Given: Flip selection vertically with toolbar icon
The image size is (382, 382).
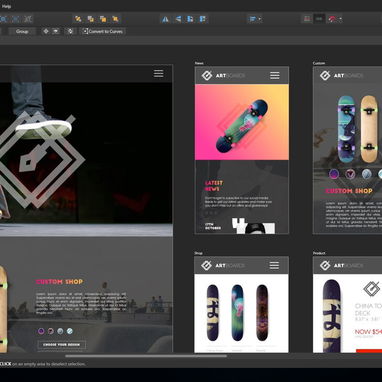Looking at the screenshot, I should [178, 19].
